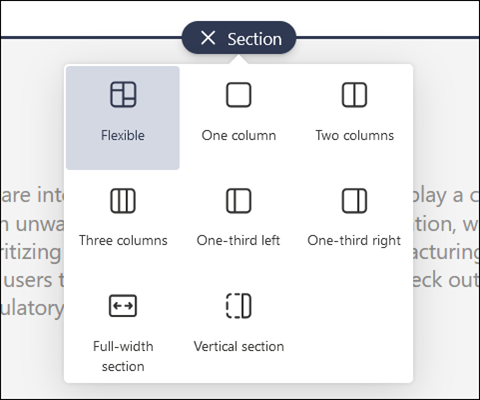The height and width of the screenshot is (400, 480).
Task: Click the One column text label
Action: tap(239, 135)
